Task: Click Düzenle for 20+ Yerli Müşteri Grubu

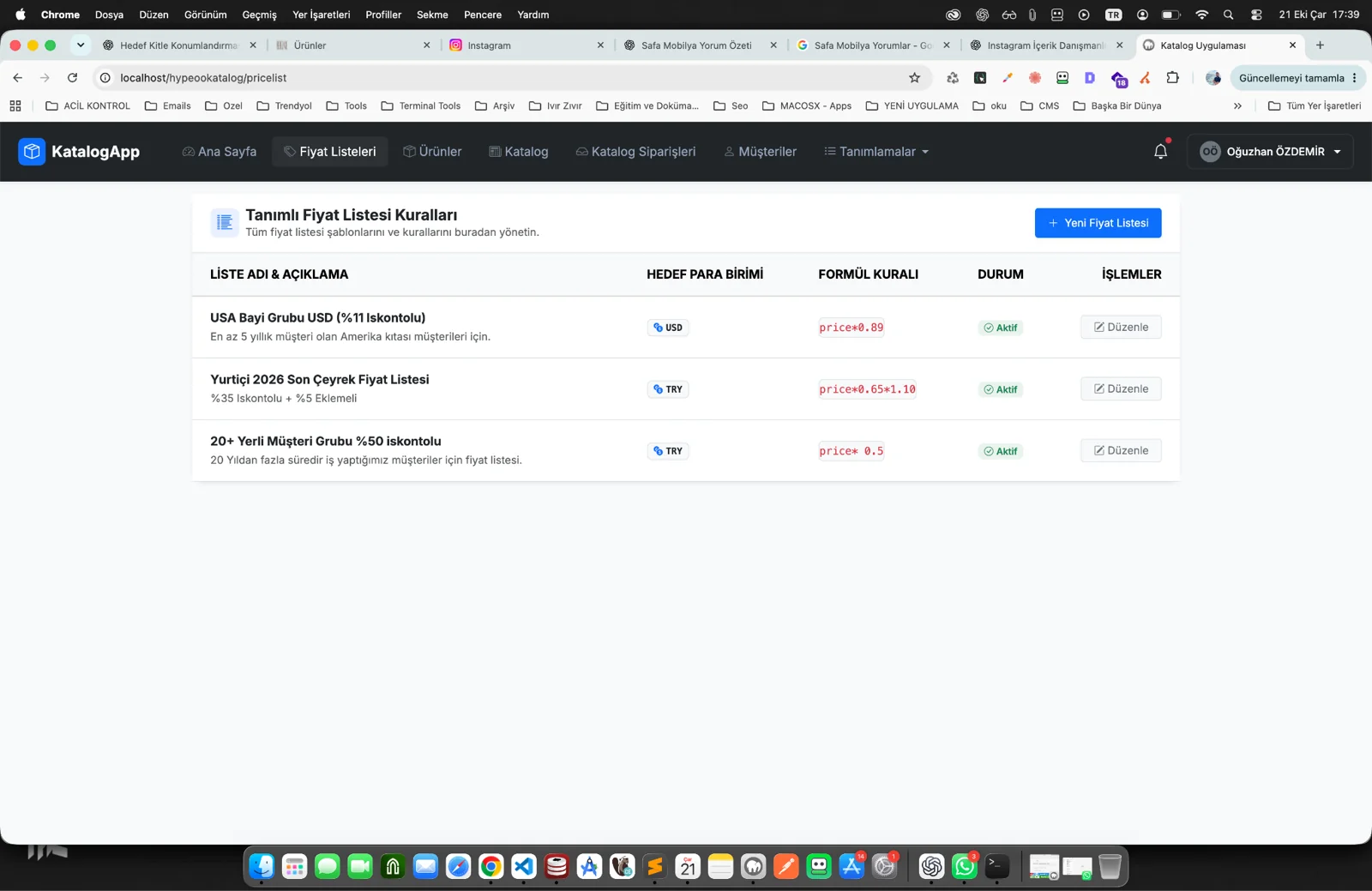Action: pyautogui.click(x=1121, y=451)
